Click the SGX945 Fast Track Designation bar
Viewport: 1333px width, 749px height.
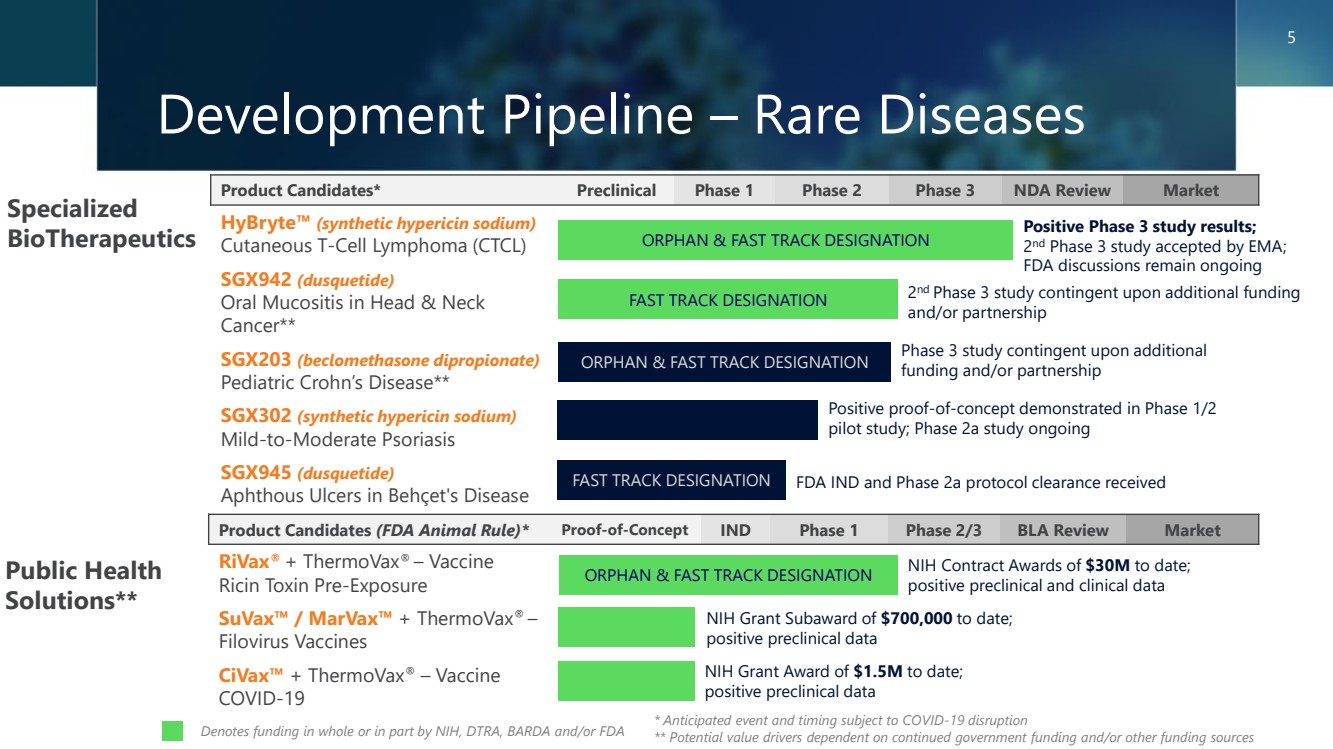pyautogui.click(x=671, y=481)
